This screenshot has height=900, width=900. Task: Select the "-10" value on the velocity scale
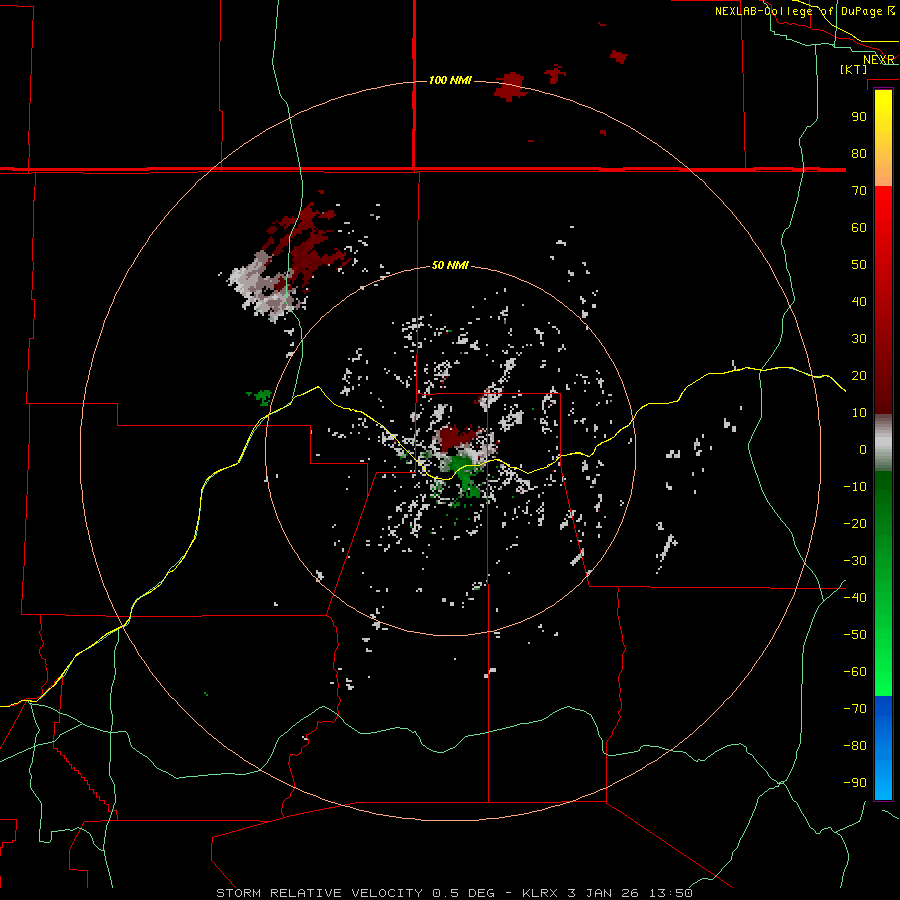click(x=855, y=487)
